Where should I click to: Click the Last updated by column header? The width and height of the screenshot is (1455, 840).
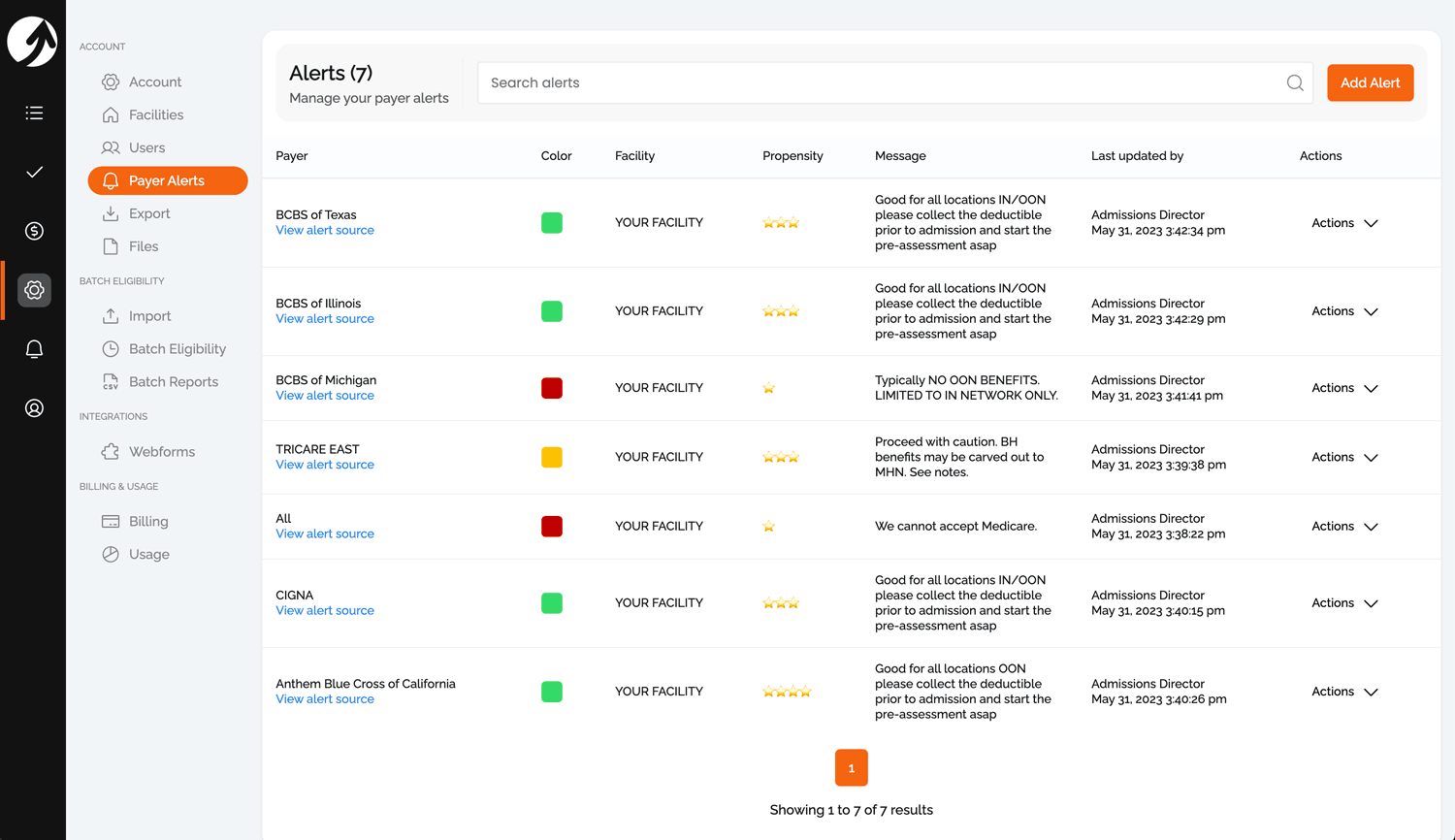[1137, 156]
